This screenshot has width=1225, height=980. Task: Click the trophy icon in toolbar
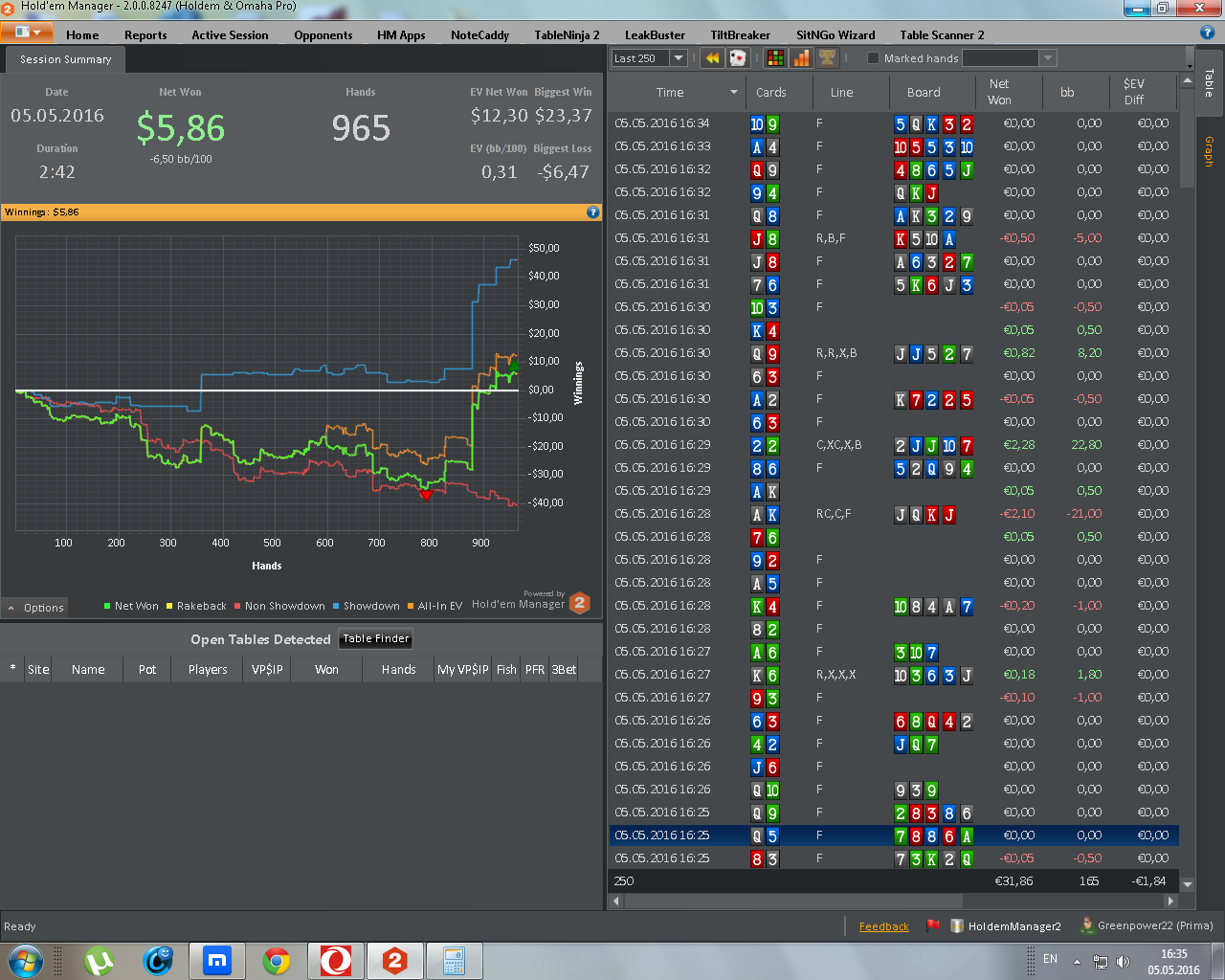coord(827,58)
